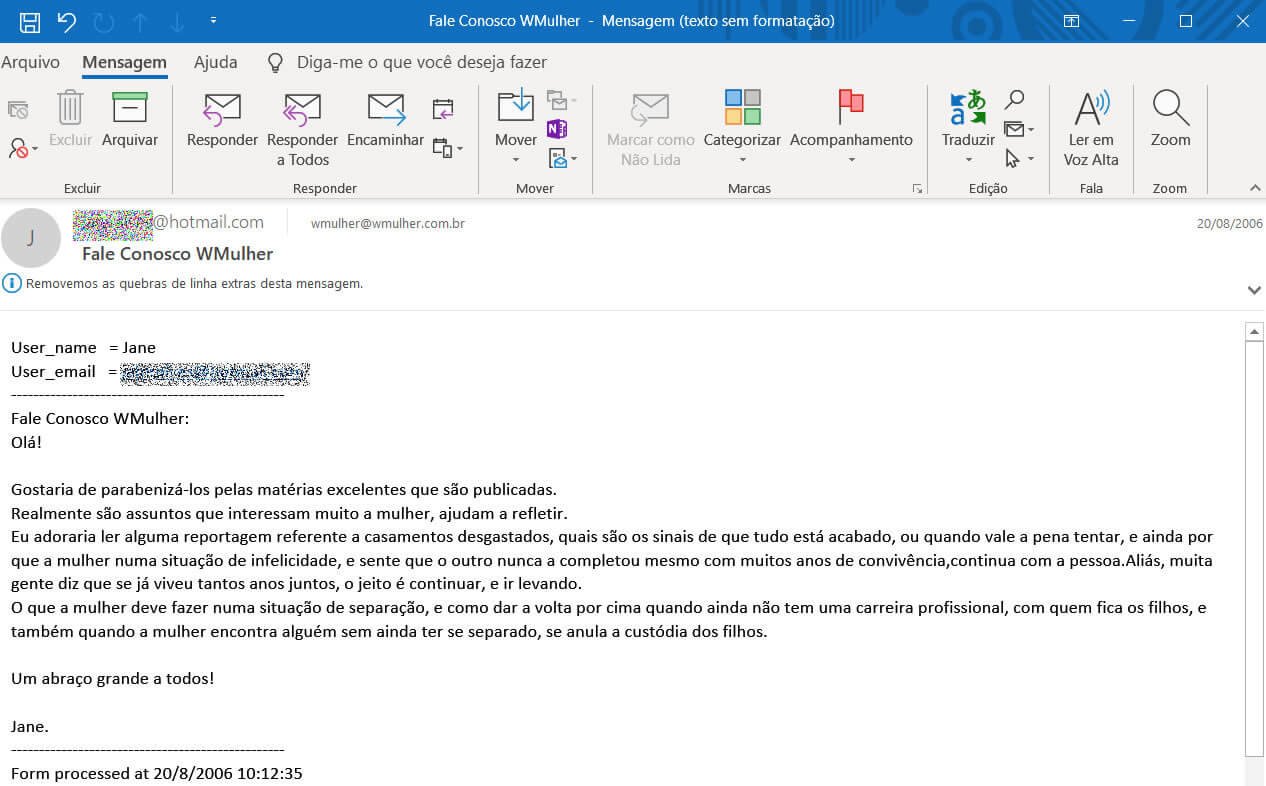This screenshot has height=786, width=1266.
Task: Click the 'User_name = Jane' line
Action: [x=83, y=348]
